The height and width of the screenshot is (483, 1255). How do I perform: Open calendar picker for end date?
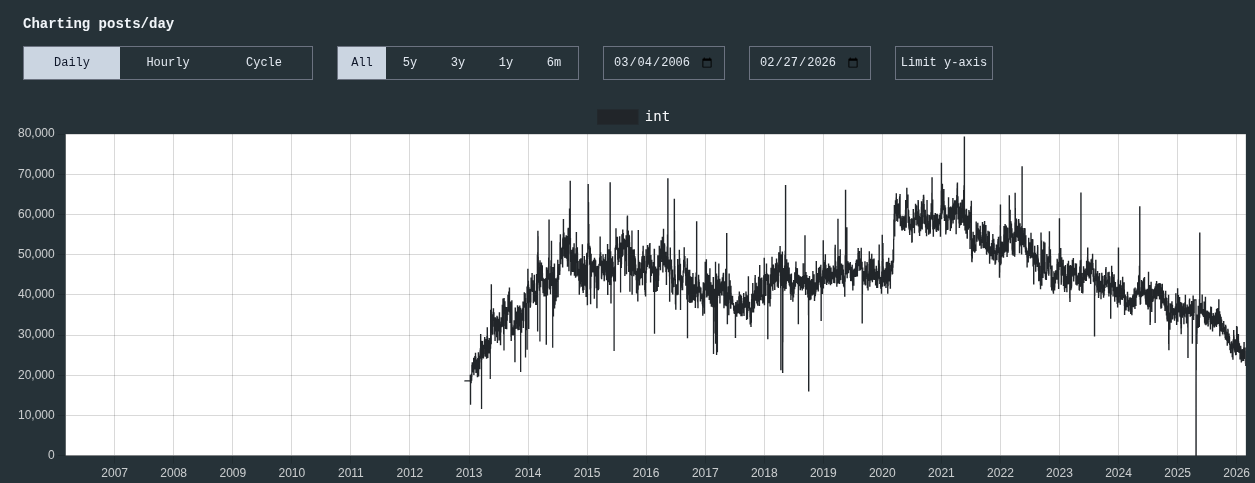pyautogui.click(x=853, y=63)
